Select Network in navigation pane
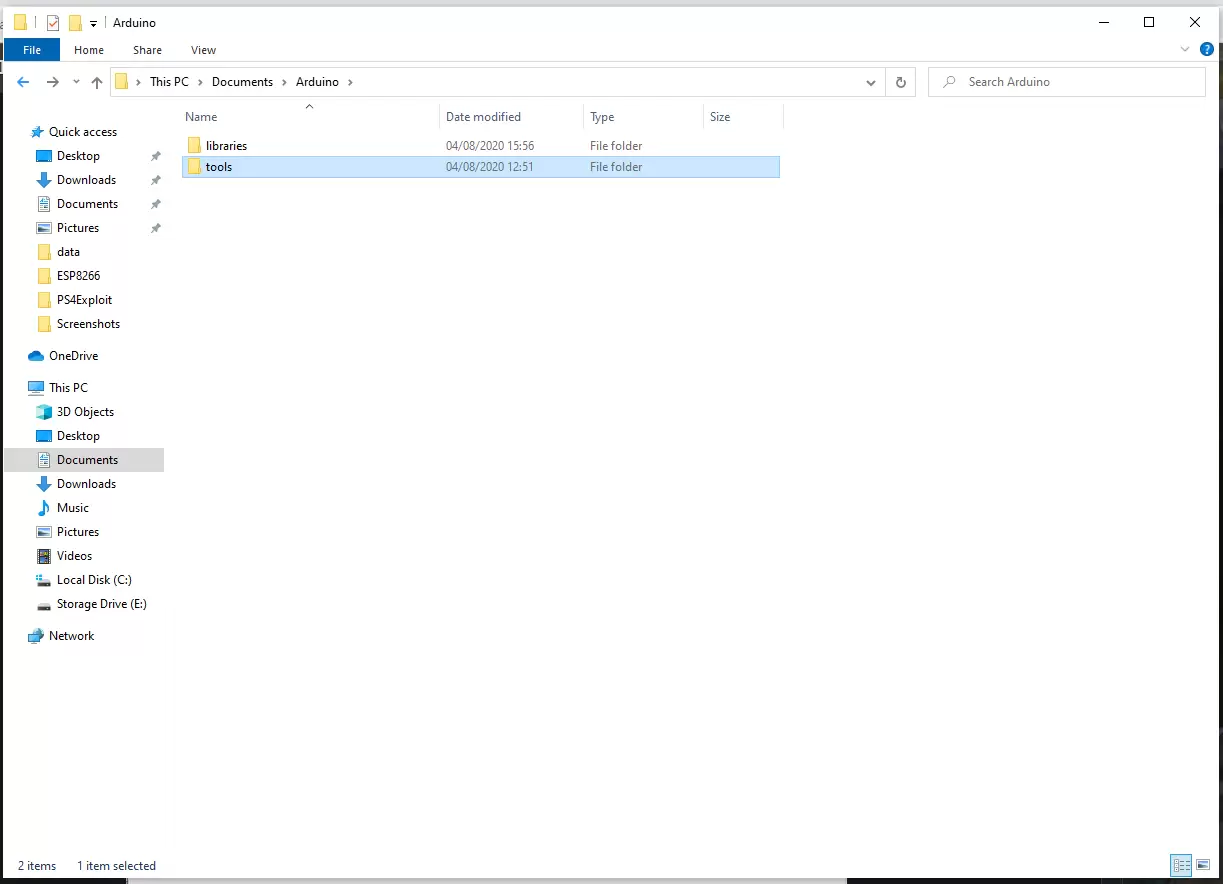The height and width of the screenshot is (884, 1223). point(71,636)
